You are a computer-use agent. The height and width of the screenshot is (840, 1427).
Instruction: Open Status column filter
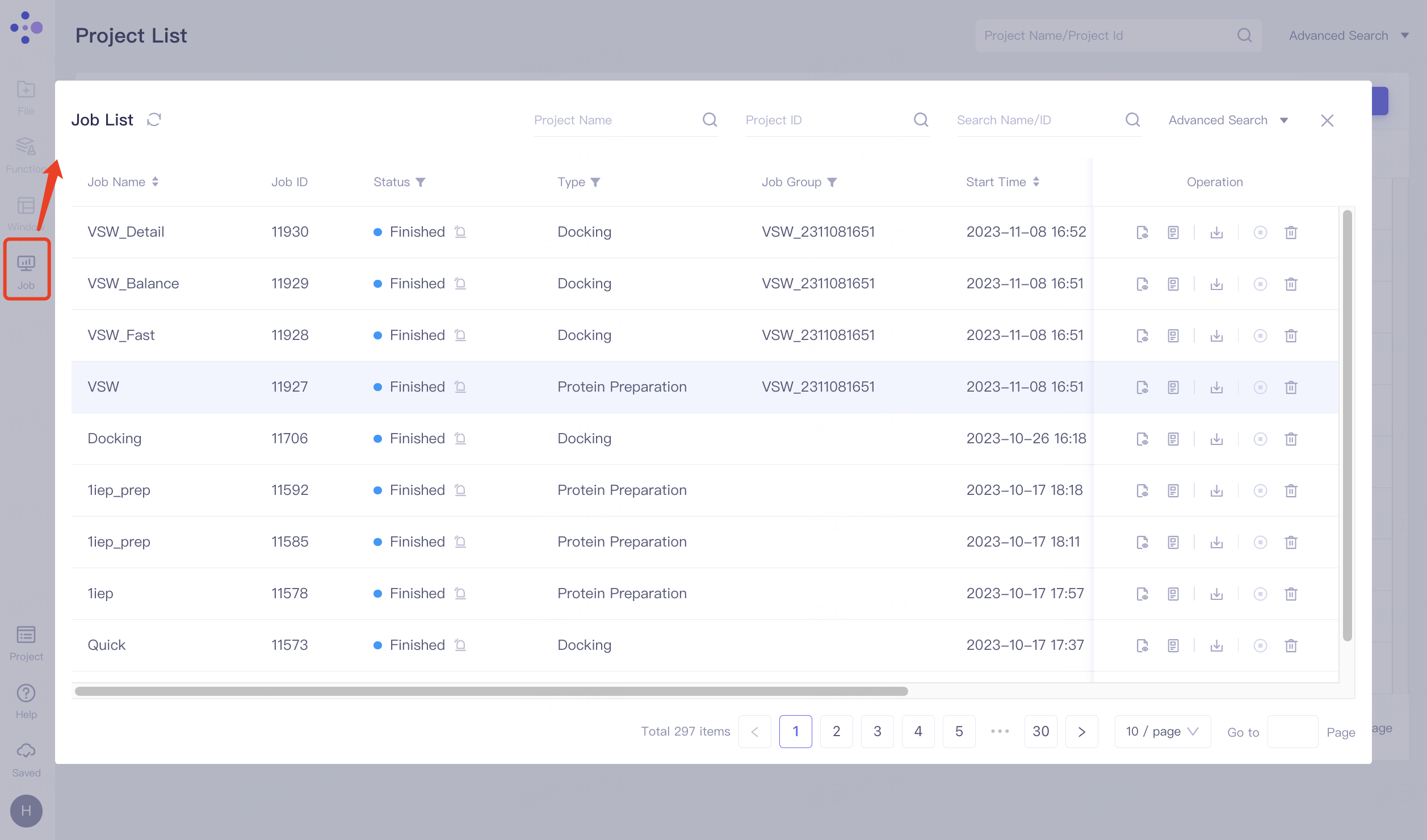(421, 182)
